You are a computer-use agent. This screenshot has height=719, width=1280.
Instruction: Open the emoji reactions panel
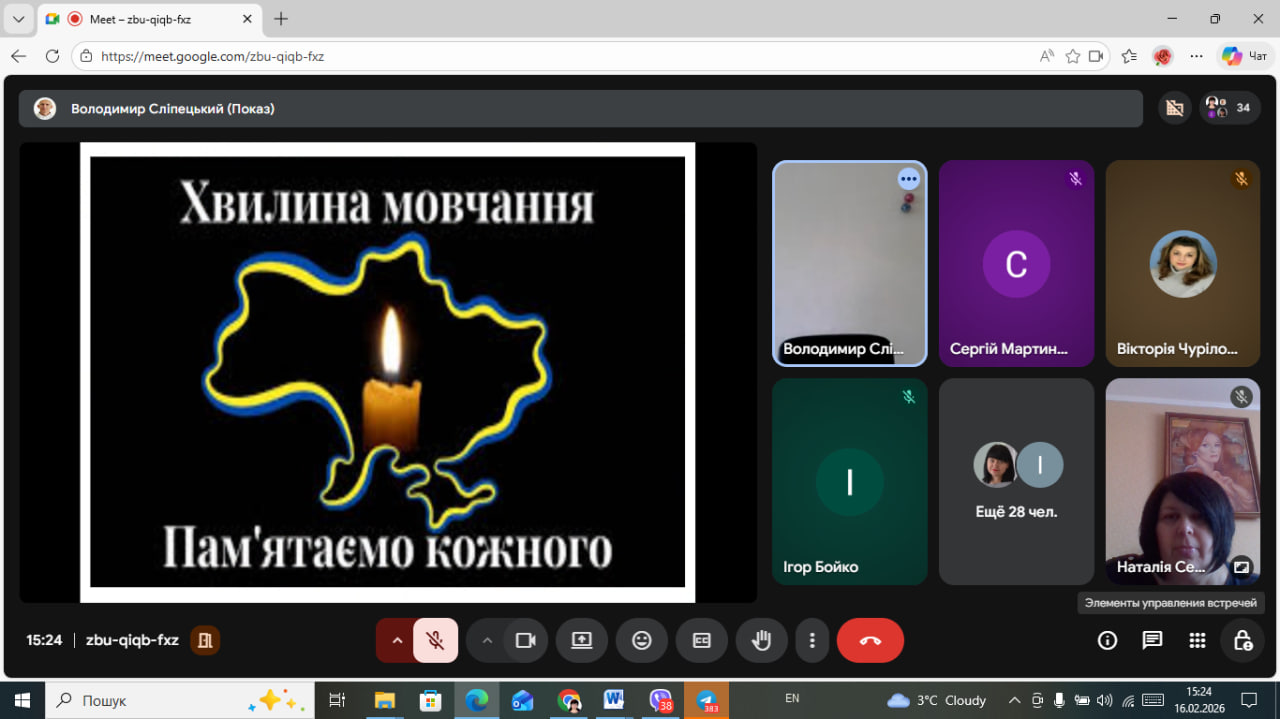tap(642, 641)
